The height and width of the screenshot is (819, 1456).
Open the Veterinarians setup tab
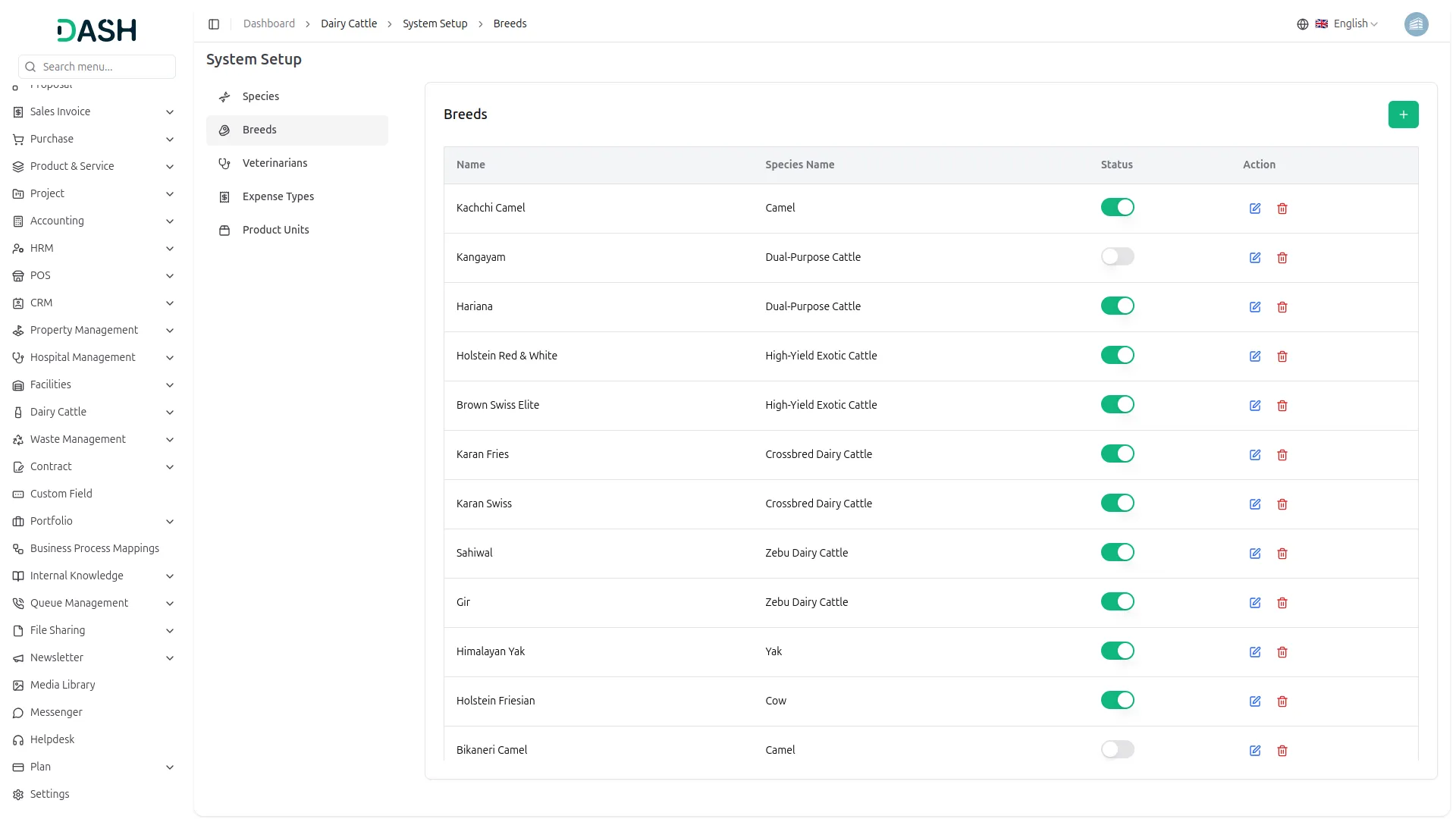pyautogui.click(x=275, y=163)
